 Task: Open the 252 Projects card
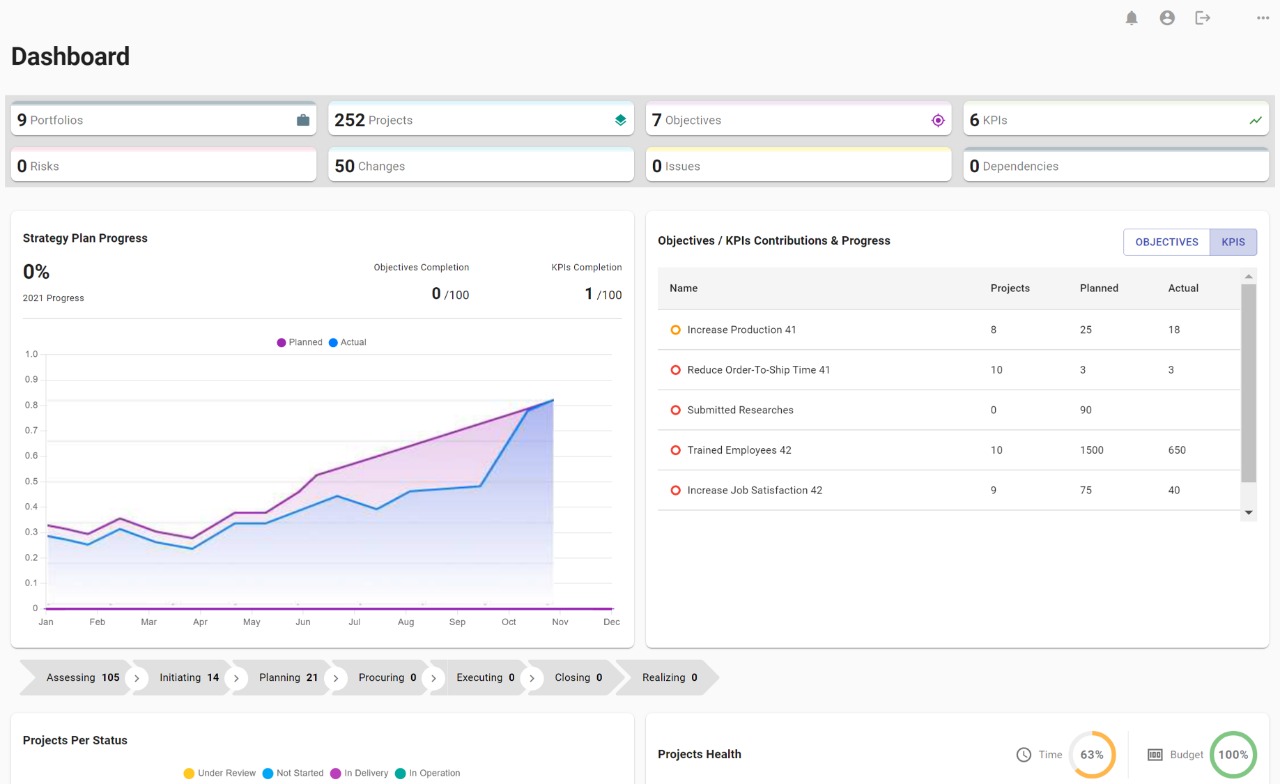481,119
